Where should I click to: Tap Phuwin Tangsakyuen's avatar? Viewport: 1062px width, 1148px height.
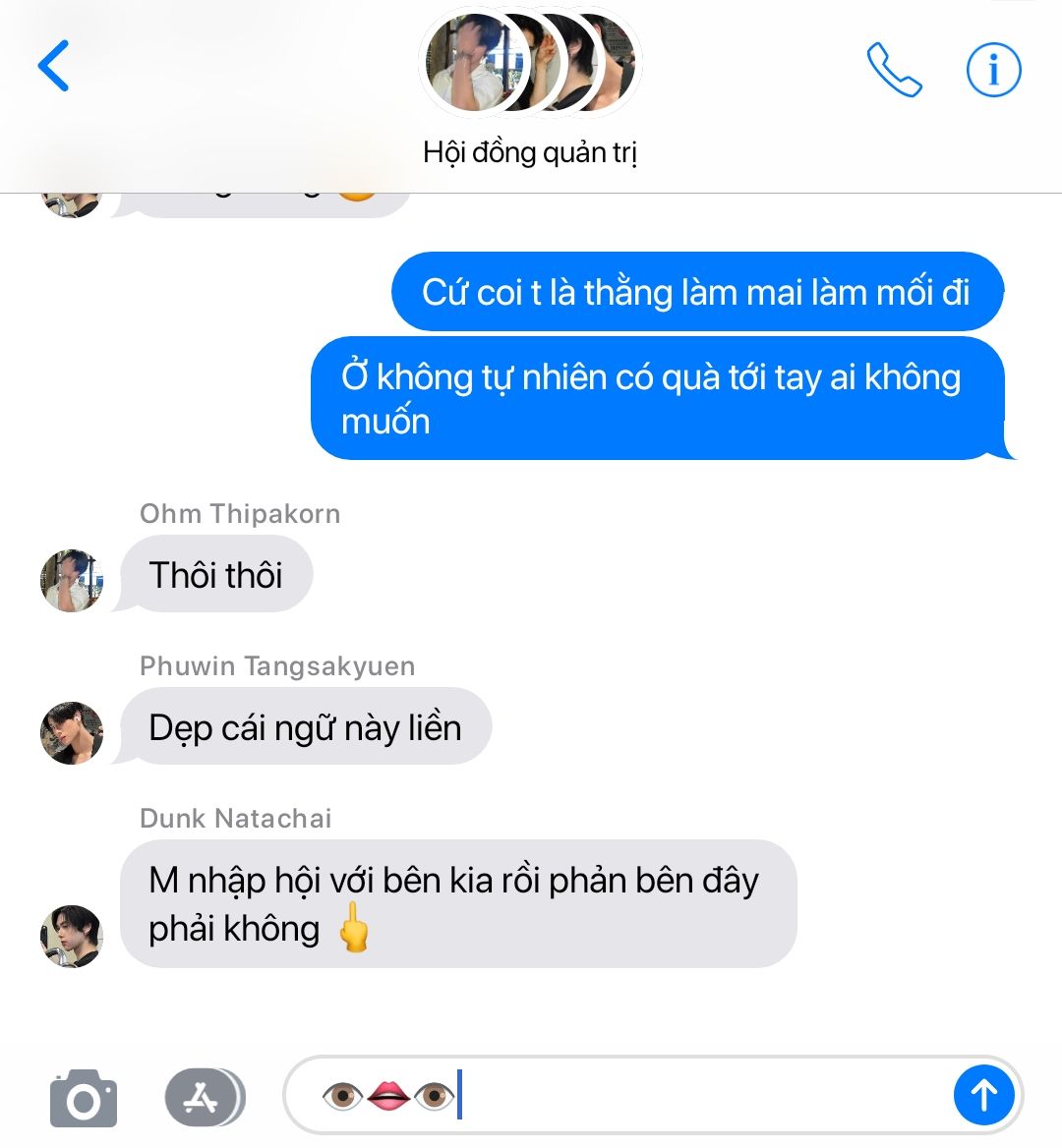pyautogui.click(x=71, y=733)
